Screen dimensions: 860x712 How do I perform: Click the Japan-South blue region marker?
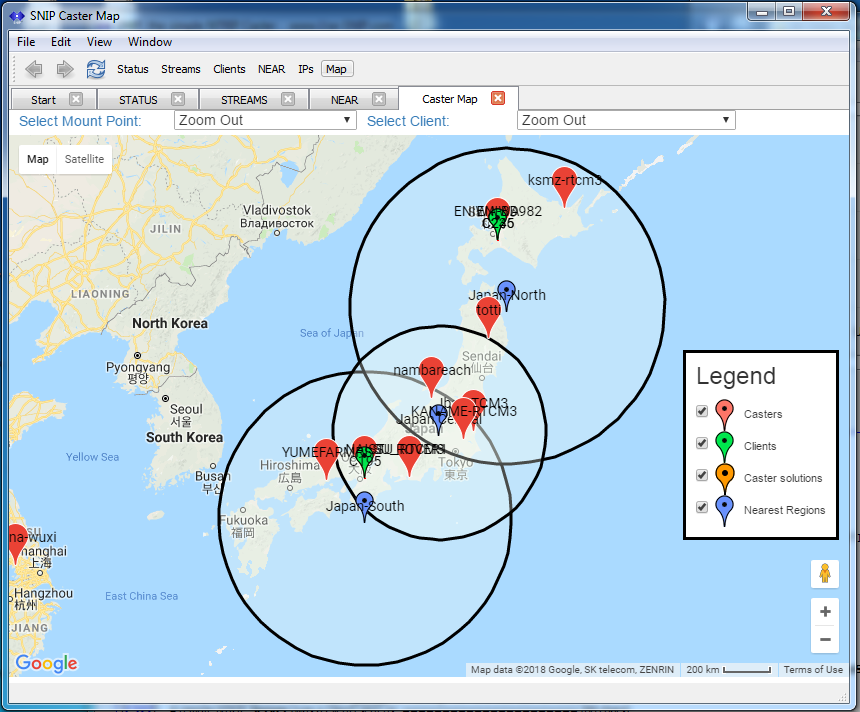click(365, 506)
